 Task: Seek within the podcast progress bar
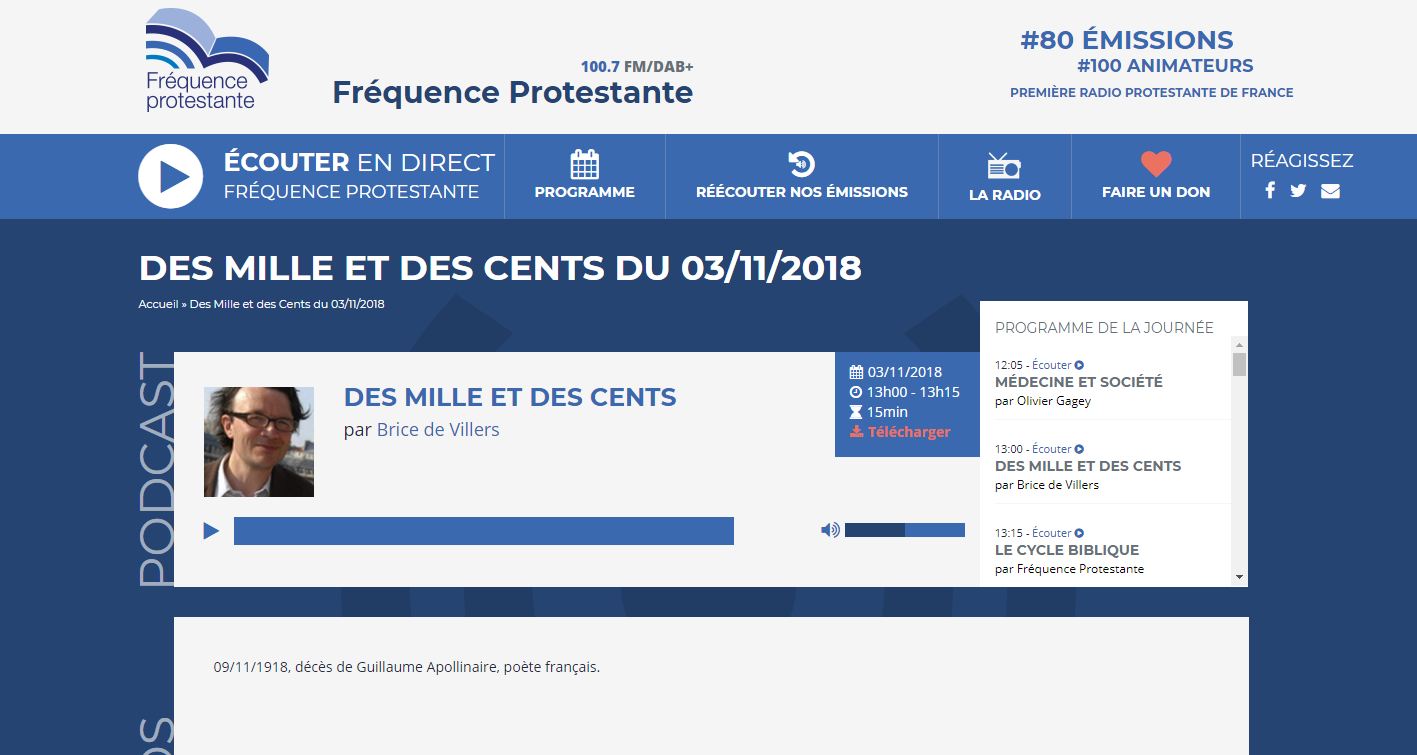click(484, 531)
